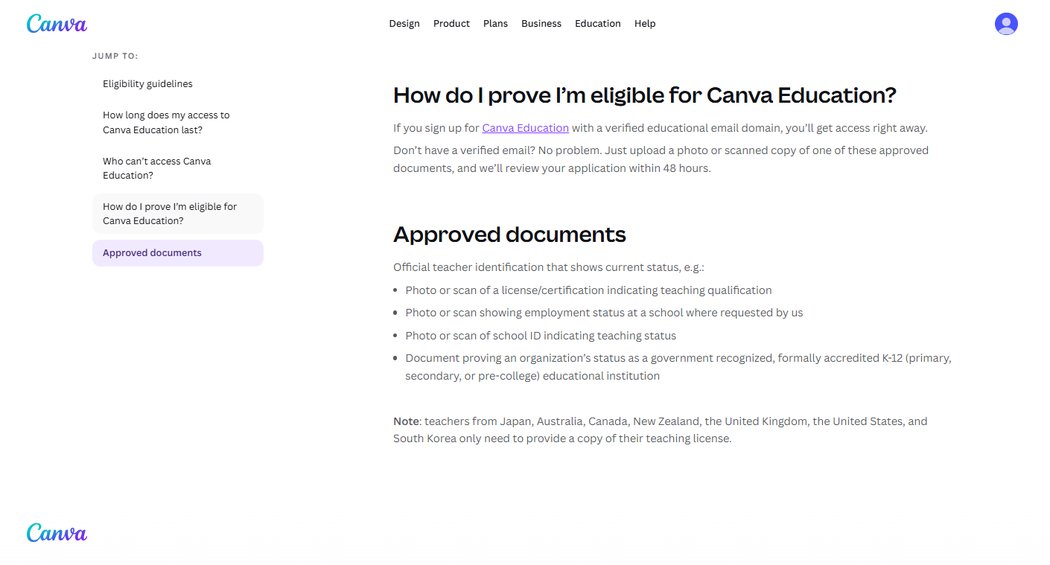Click the paragraph Don't have a verified email

coord(660,159)
